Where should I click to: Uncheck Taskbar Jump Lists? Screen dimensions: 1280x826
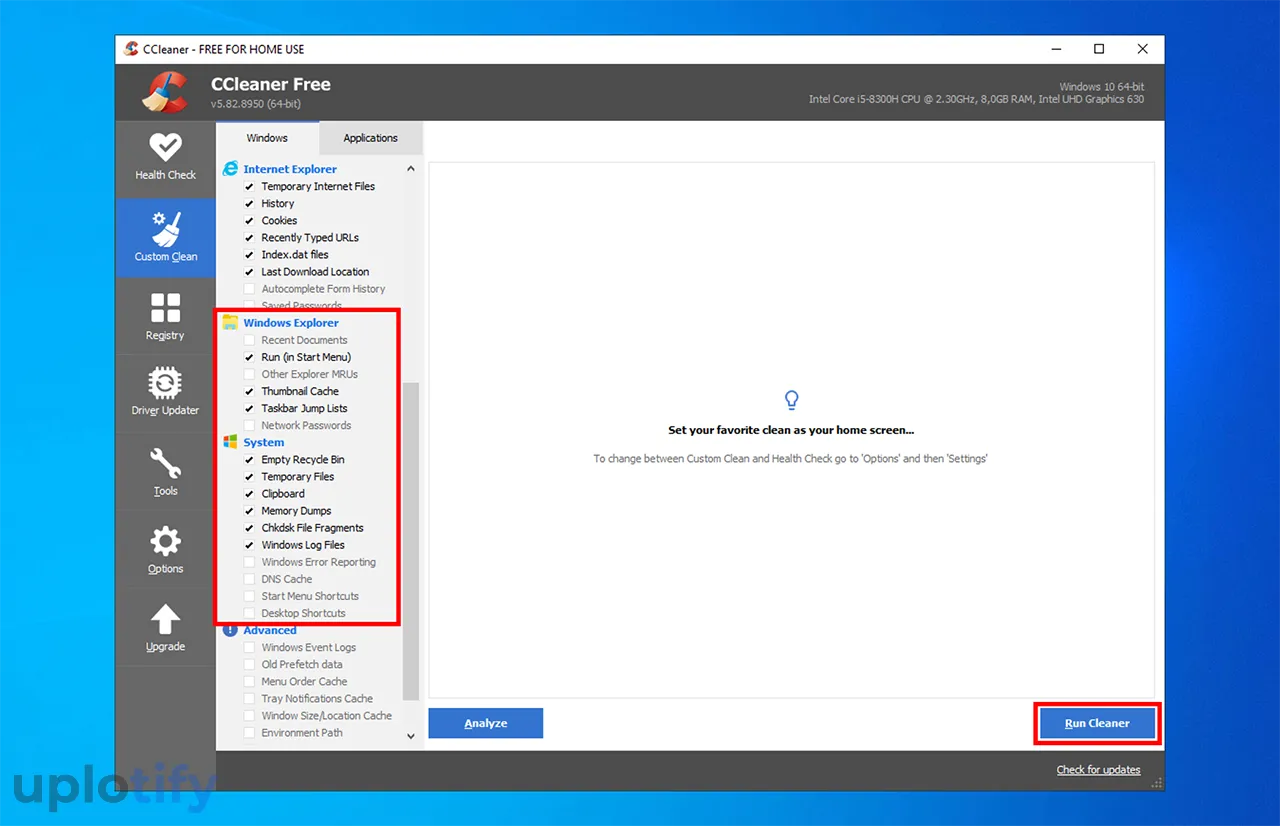coord(250,408)
